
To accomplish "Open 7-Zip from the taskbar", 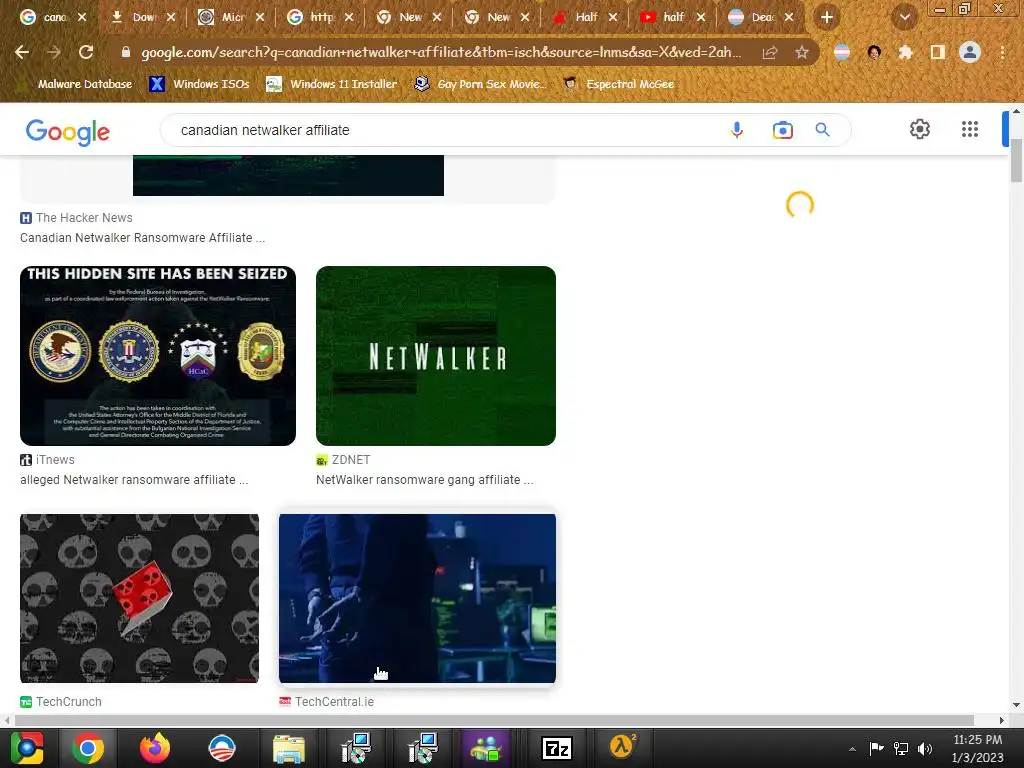I will tap(557, 748).
